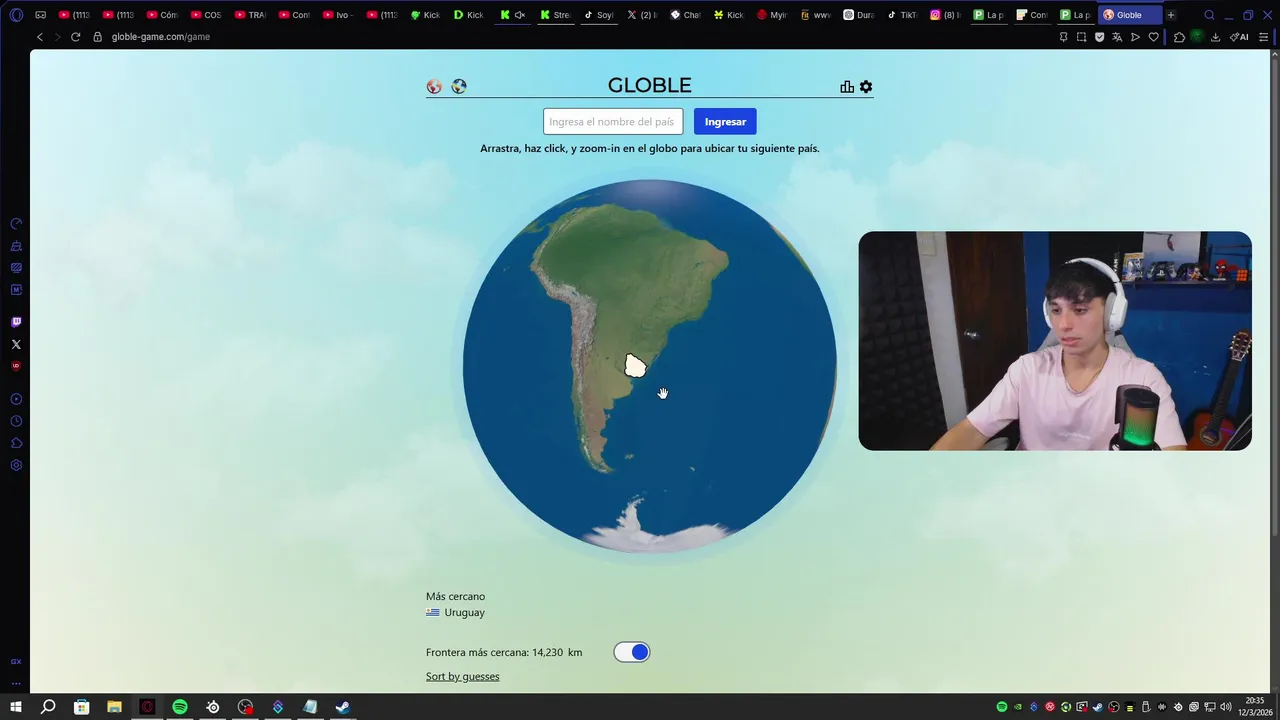Focus the country name input field
Screen dimensions: 1280x720
(613, 122)
